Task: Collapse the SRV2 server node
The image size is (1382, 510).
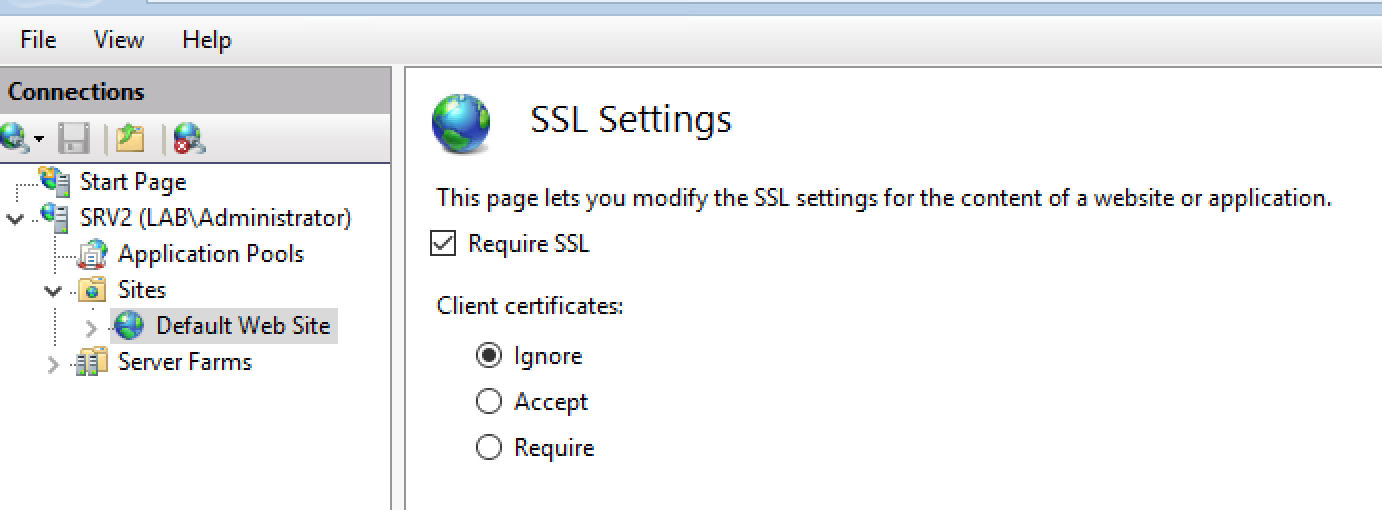Action: 14,218
